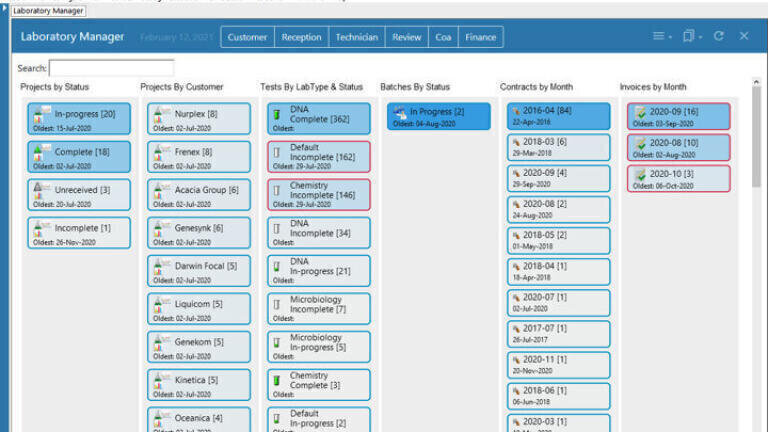
Task: Select the 2020-07 [1] contracts text
Action: pyautogui.click(x=545, y=297)
